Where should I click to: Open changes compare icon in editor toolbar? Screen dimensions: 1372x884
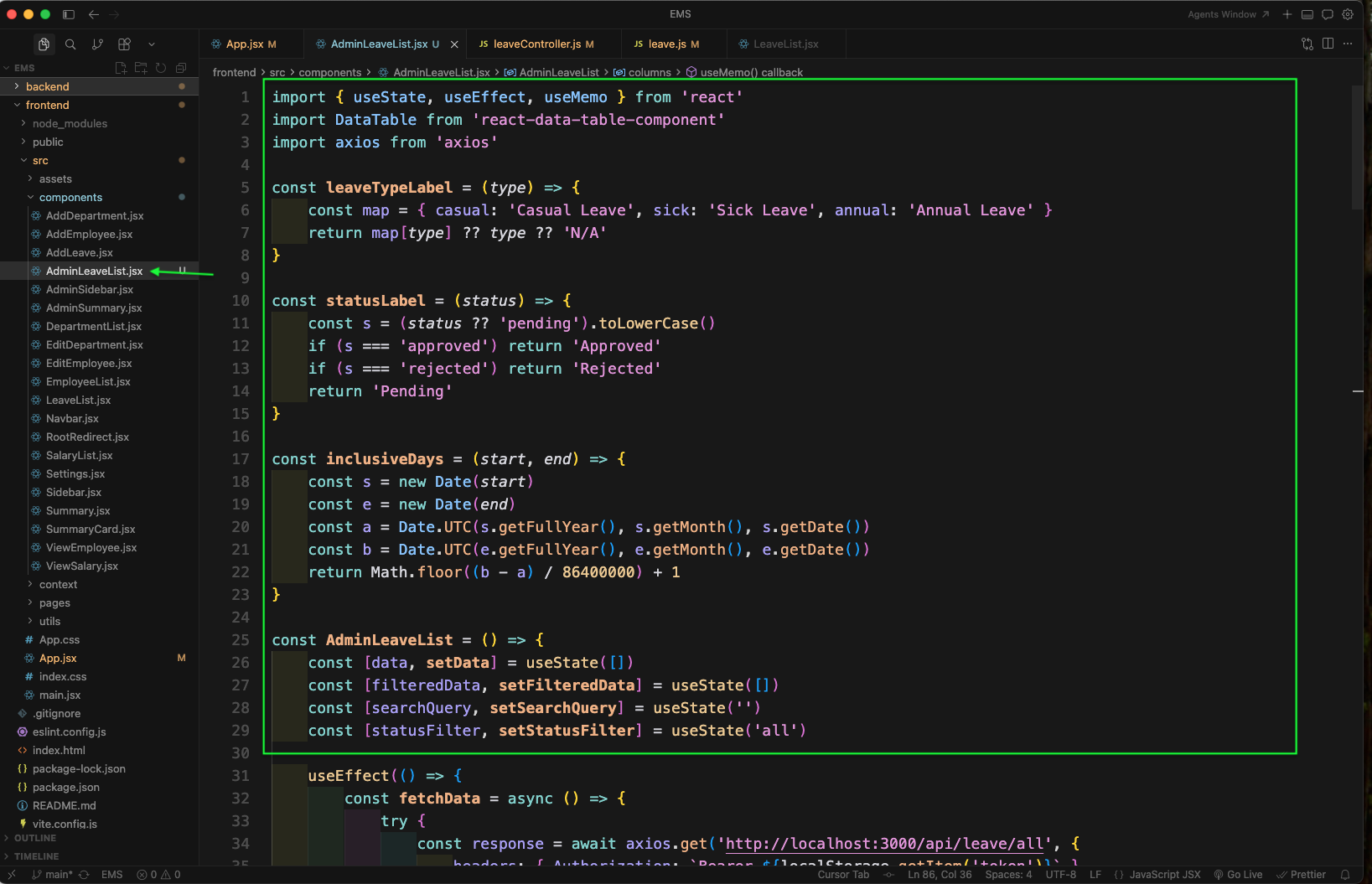[x=1307, y=44]
